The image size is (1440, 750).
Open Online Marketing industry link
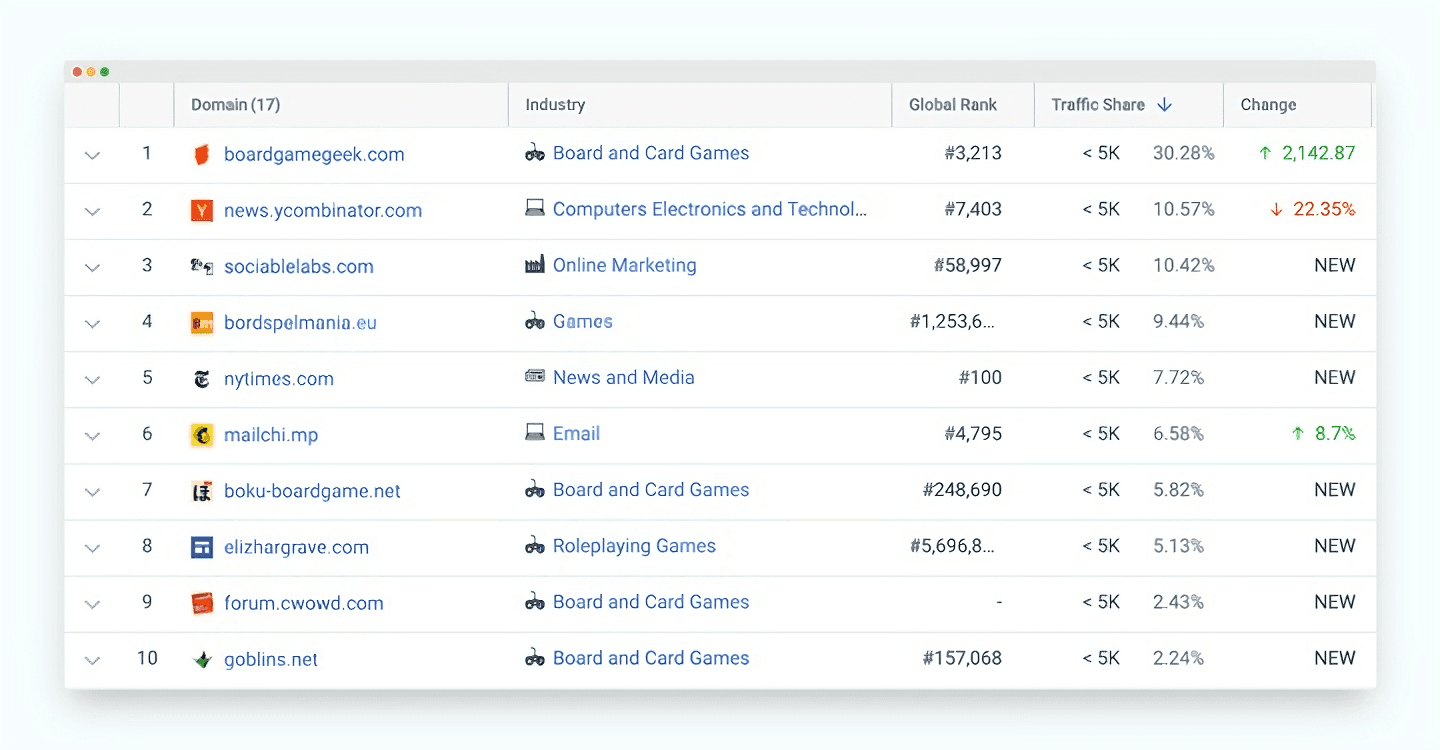pyautogui.click(x=625, y=265)
